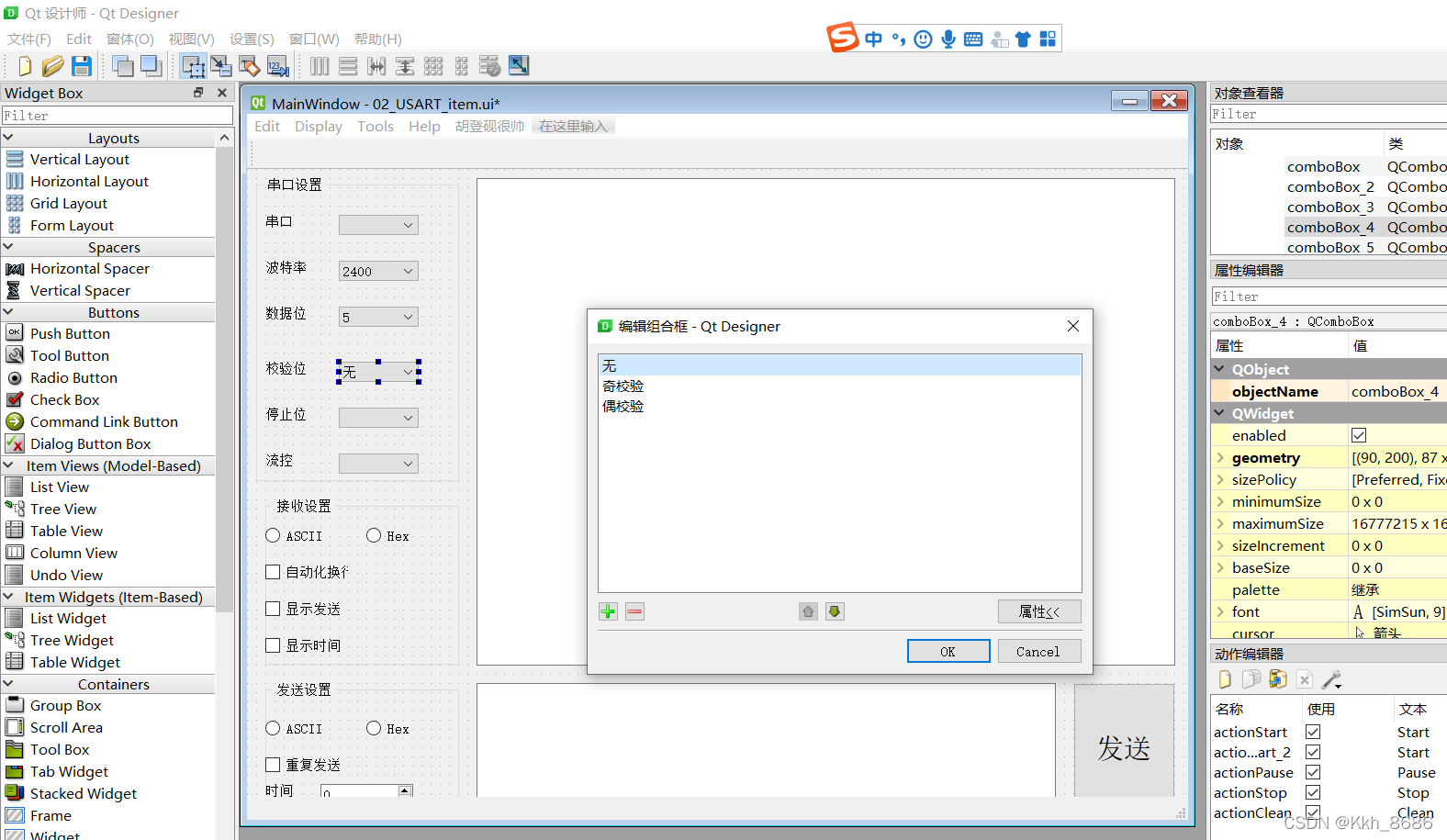Select the Edit Tab Order mode icon
Viewport: 1447px width, 840px height.
click(277, 66)
